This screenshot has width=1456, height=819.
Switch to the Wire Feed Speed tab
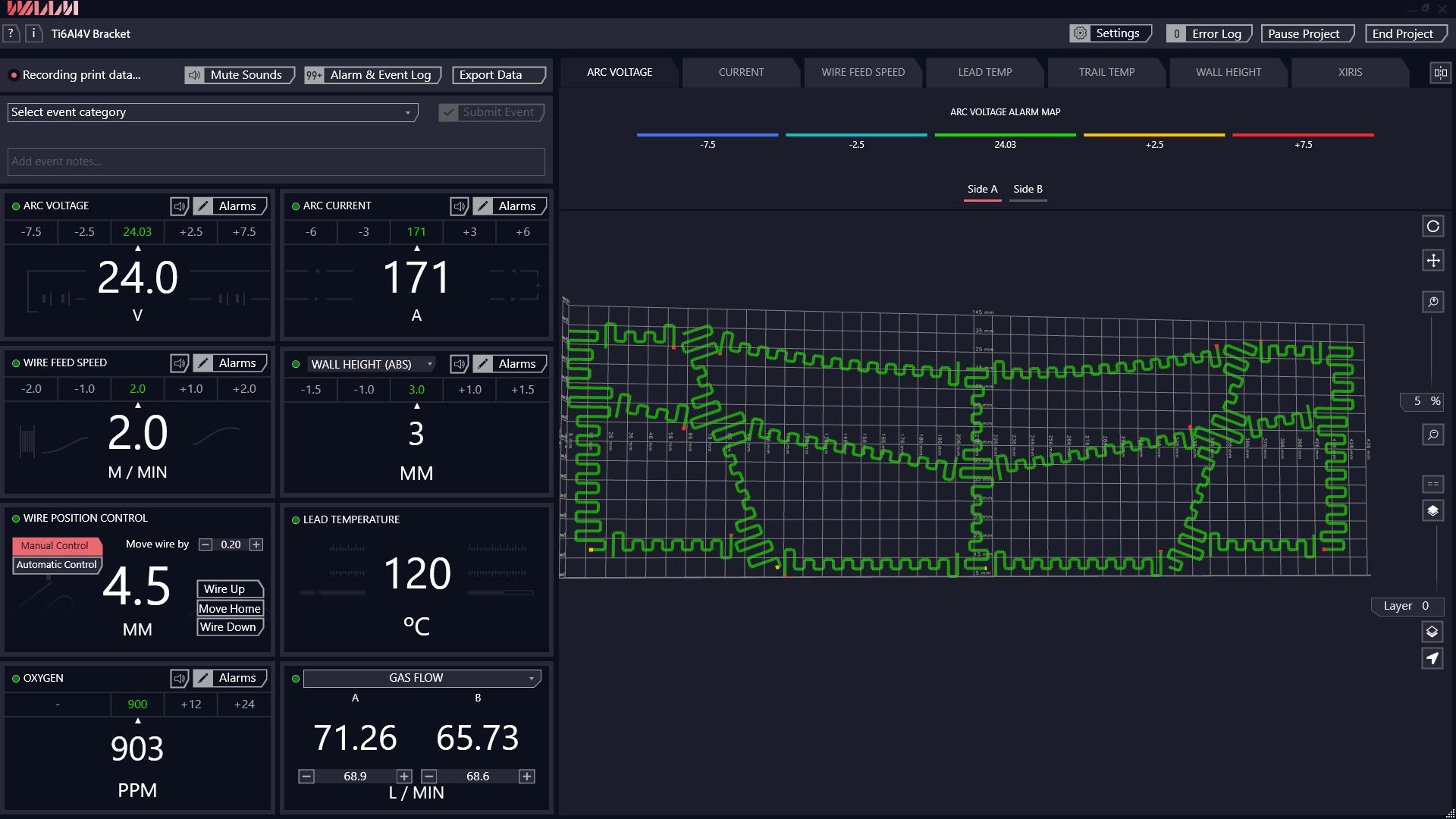pyautogui.click(x=862, y=73)
